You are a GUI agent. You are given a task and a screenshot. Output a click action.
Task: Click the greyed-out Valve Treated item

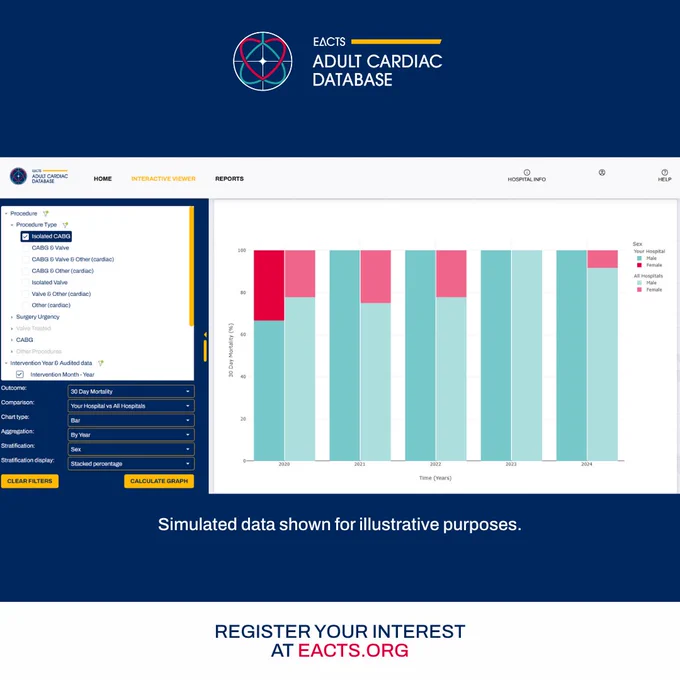click(33, 328)
